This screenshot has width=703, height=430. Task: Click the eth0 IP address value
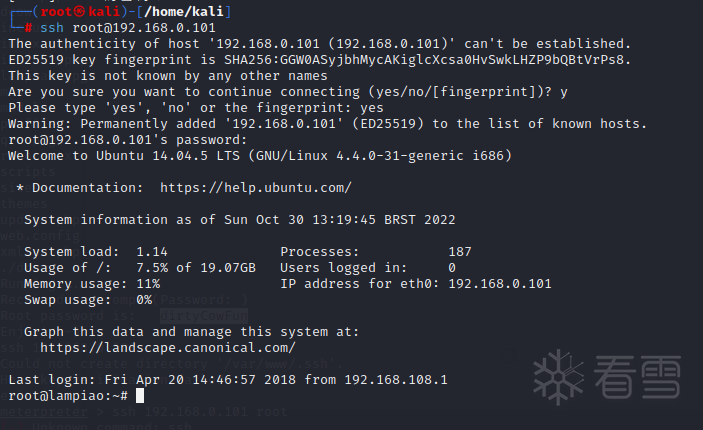click(500, 283)
